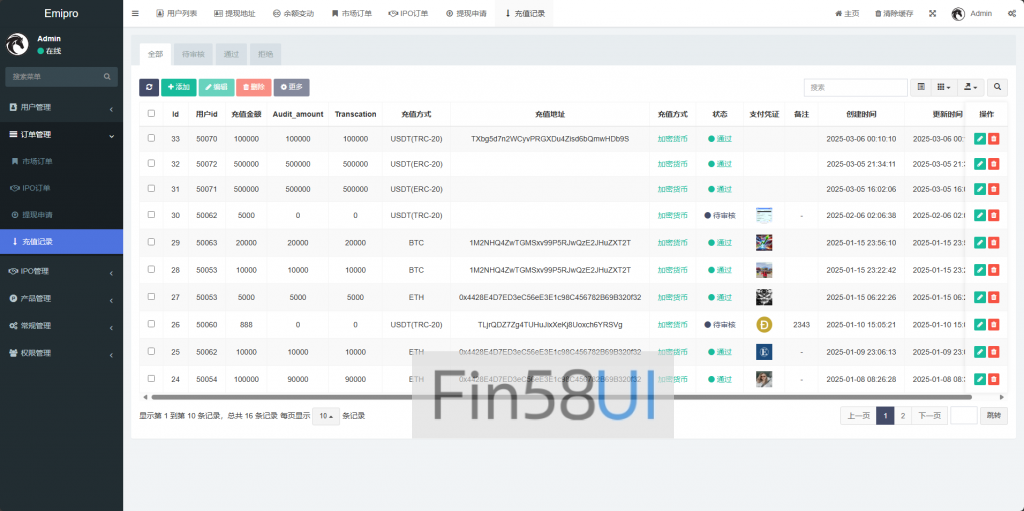Viewport: 1024px width, 511px height.
Task: Click the green 添加 button
Action: click(x=178, y=88)
